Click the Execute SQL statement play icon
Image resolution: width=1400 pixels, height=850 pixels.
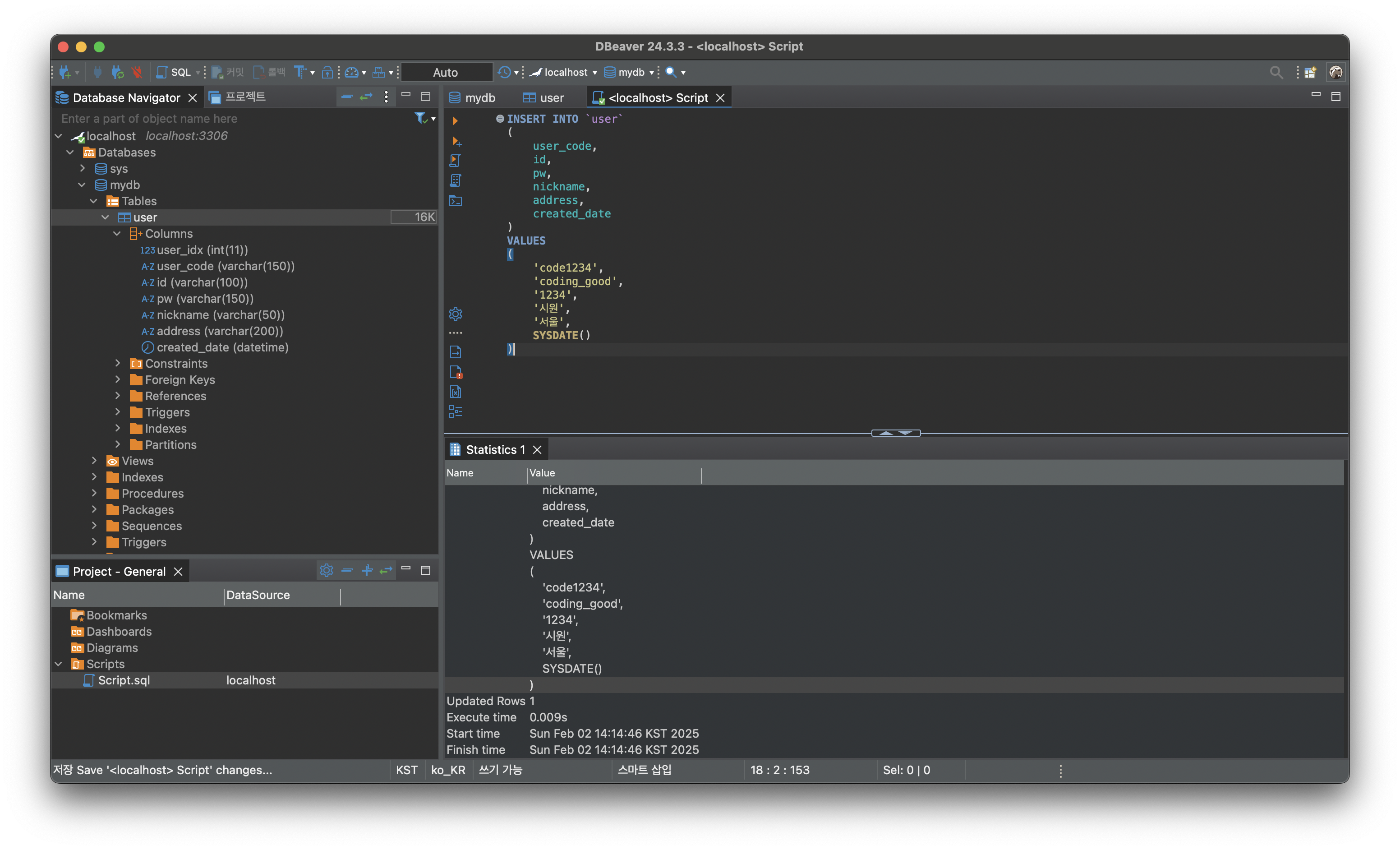click(455, 120)
